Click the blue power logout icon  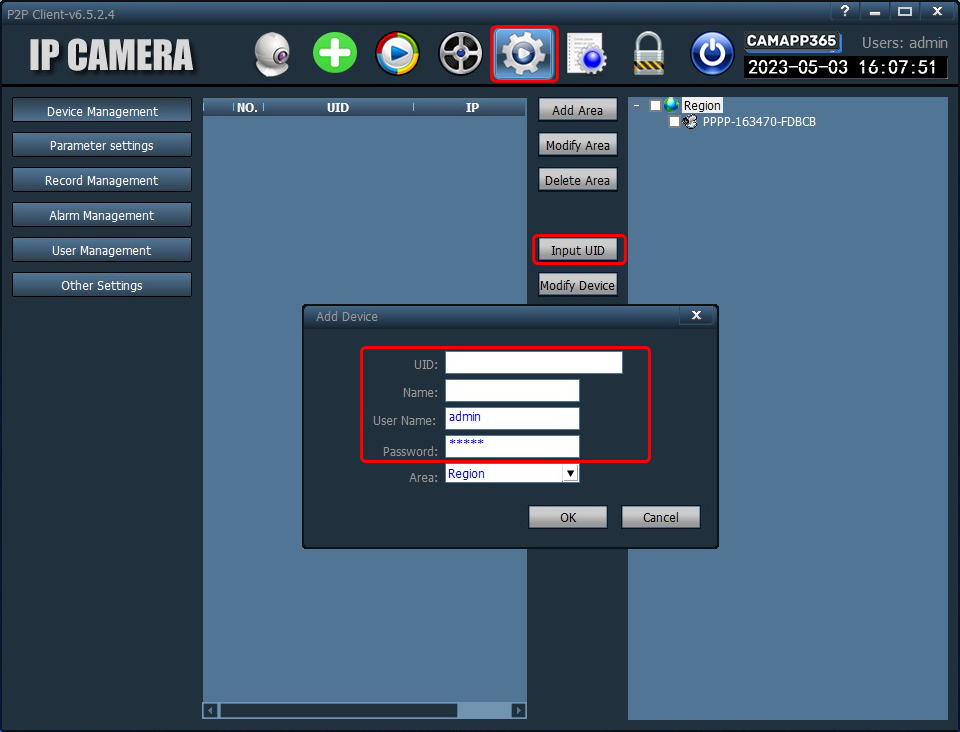coord(711,53)
